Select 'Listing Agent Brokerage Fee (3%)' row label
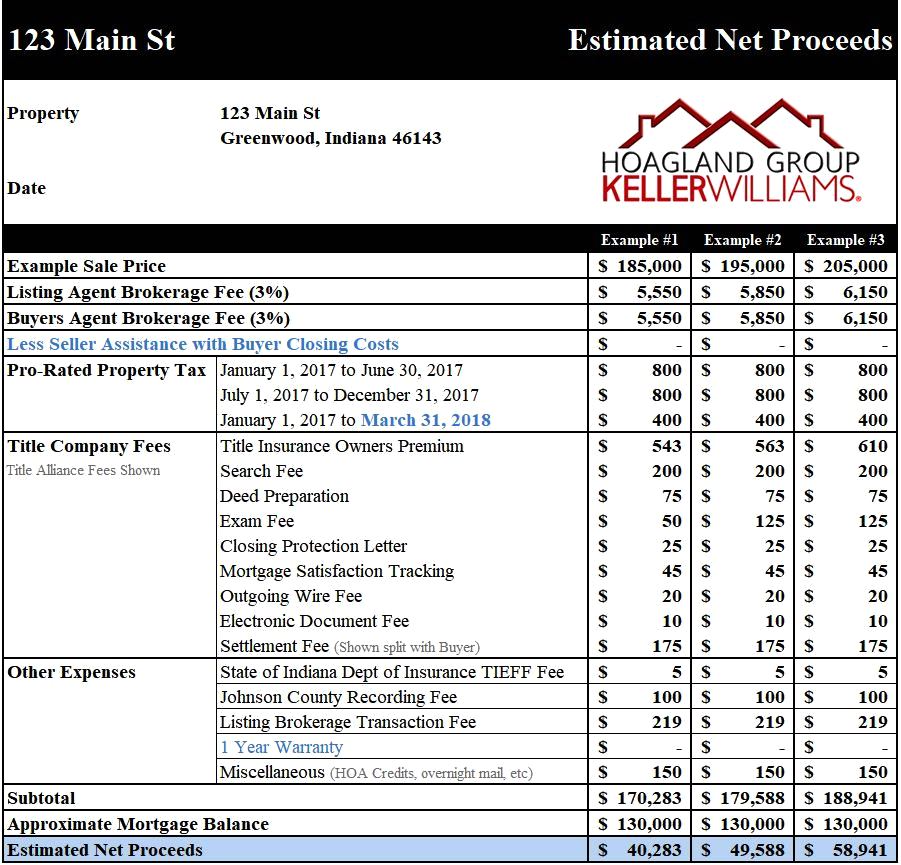Viewport: 901px width, 865px height. 148,293
